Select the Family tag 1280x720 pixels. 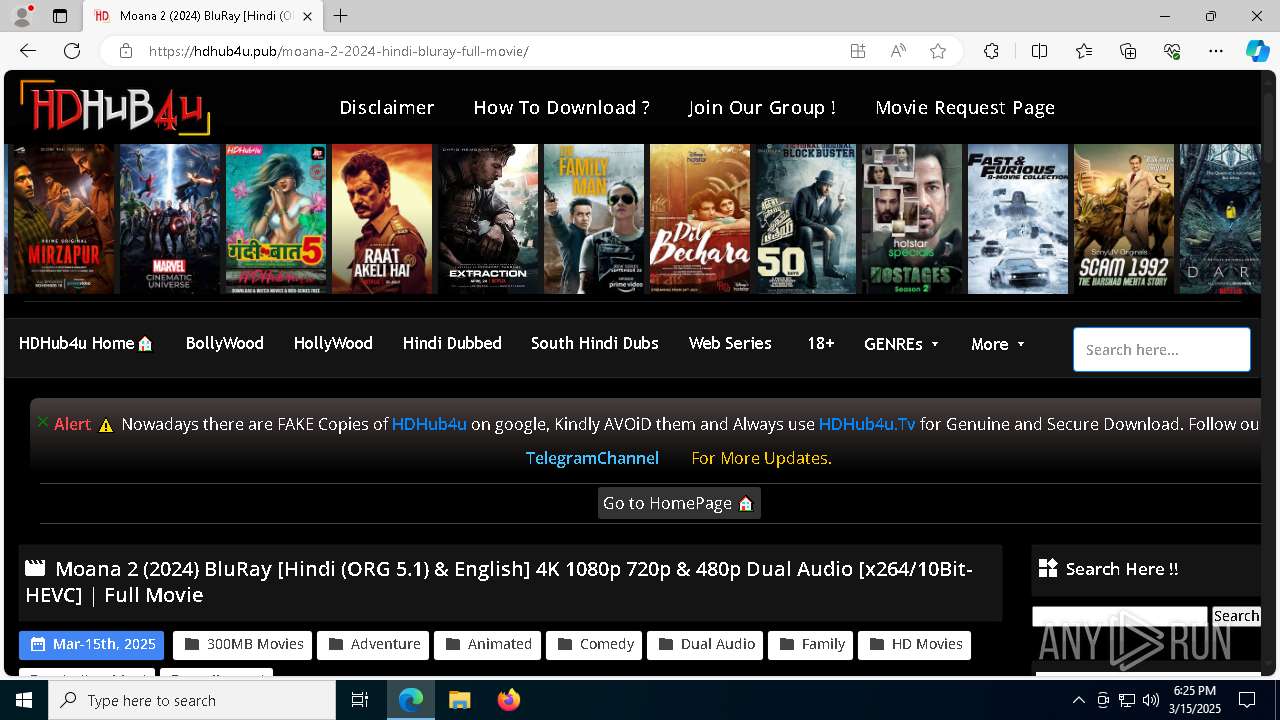[x=811, y=644]
